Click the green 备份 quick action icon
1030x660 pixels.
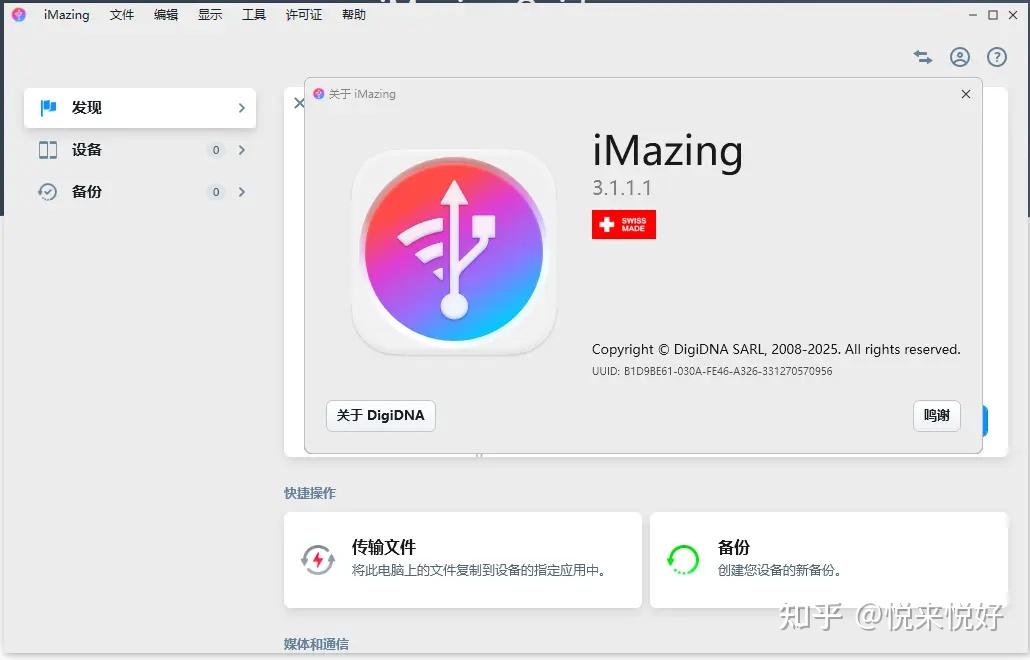tap(683, 560)
